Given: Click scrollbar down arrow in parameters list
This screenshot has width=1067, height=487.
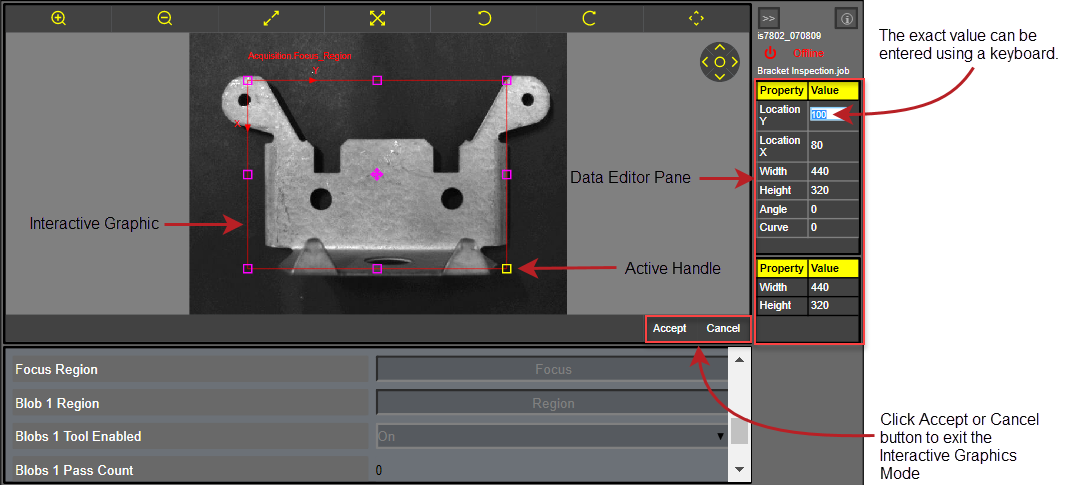Looking at the screenshot, I should (x=739, y=469).
